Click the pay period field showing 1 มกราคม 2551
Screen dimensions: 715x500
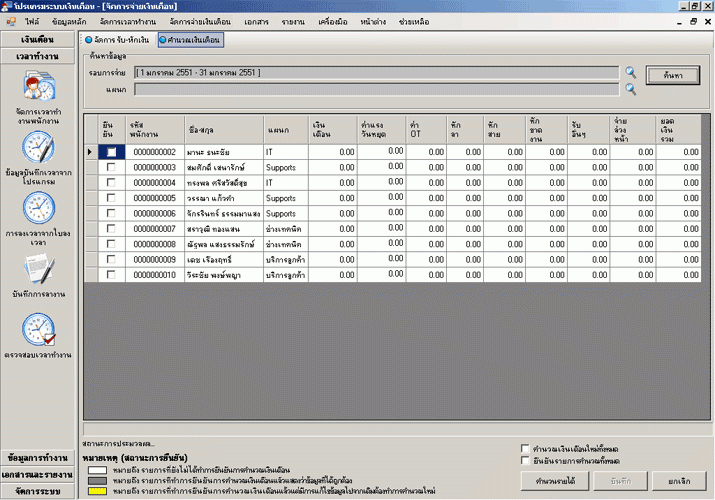[x=377, y=72]
